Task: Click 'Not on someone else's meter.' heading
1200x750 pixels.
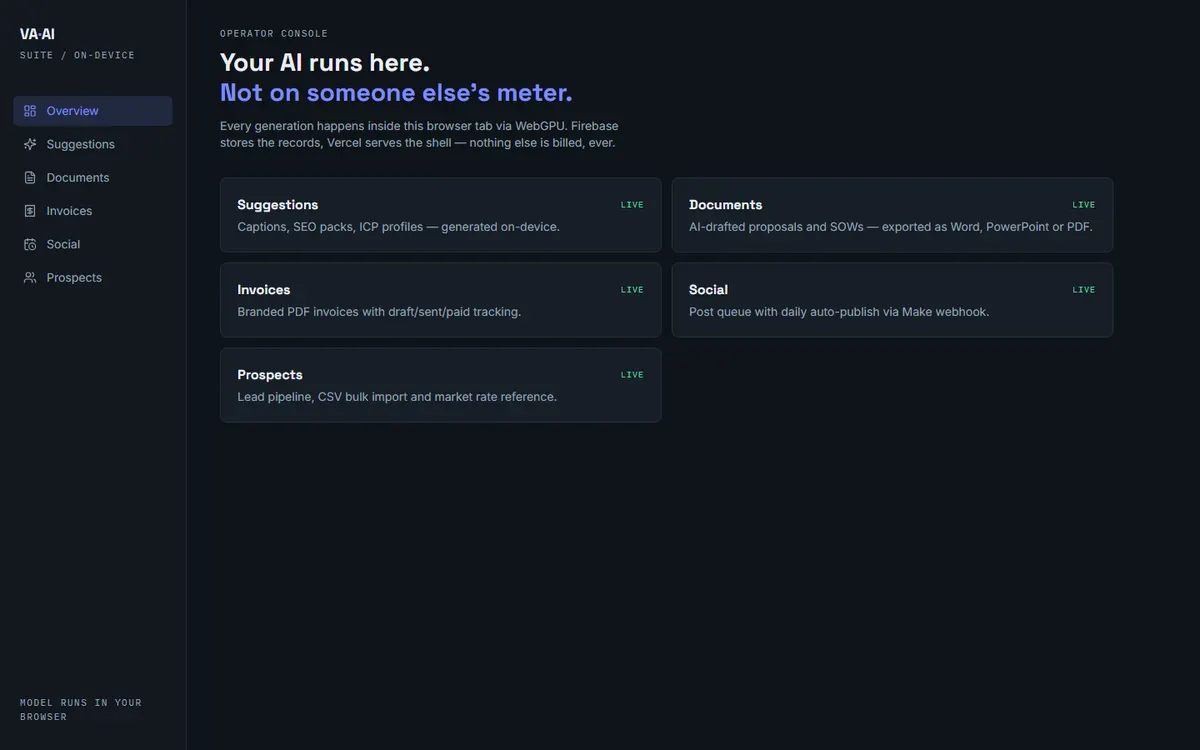Action: tap(397, 93)
